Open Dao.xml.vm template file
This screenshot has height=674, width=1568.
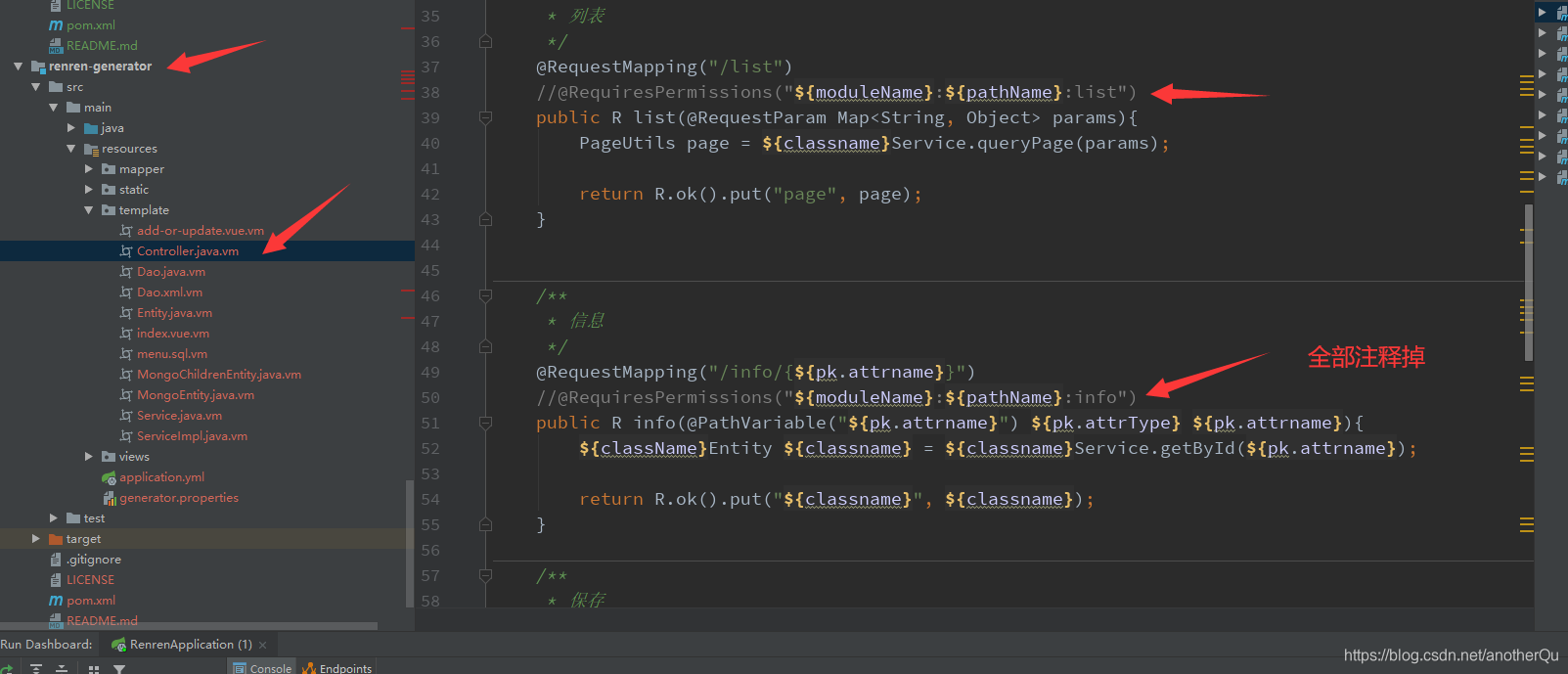click(170, 292)
